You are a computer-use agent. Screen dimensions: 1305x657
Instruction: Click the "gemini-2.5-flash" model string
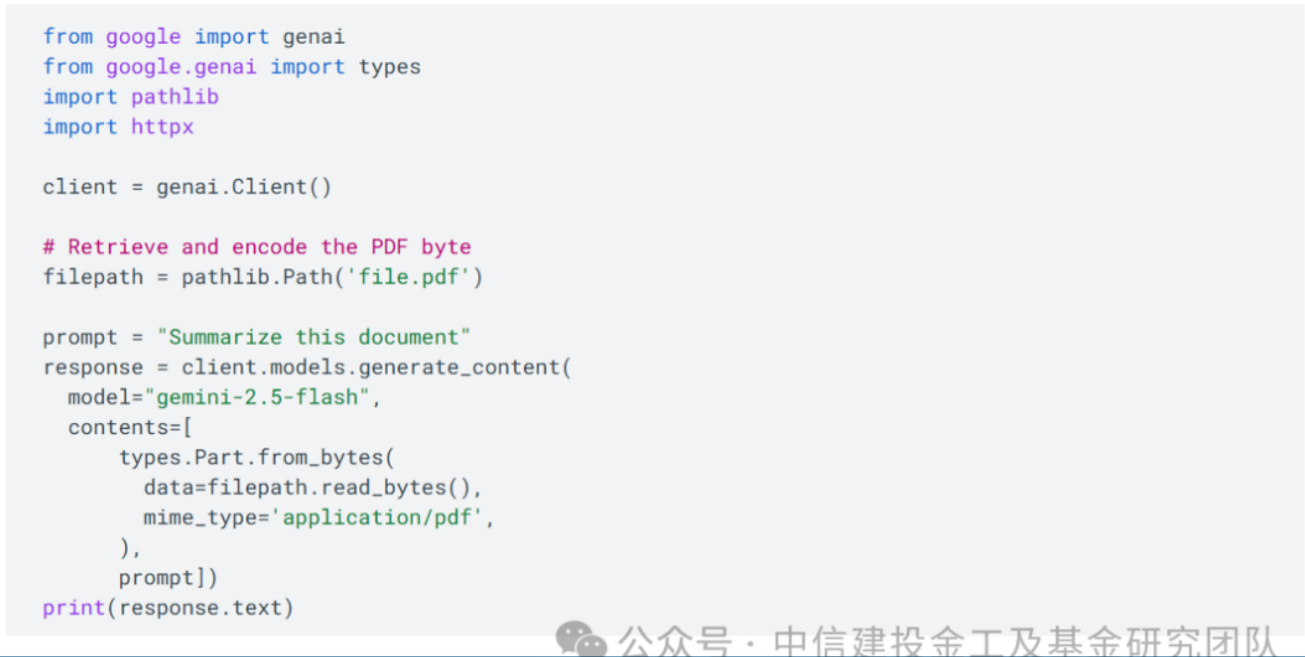coord(263,397)
